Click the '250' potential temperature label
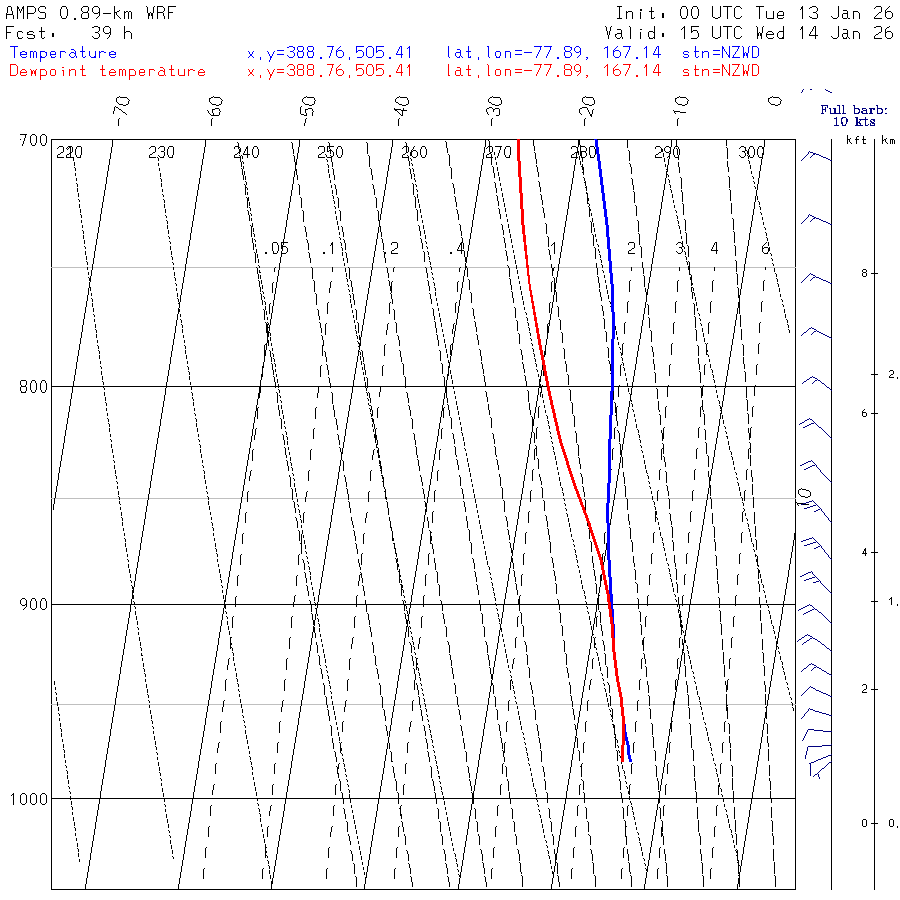Viewport: 900px width, 900px height. point(330,153)
